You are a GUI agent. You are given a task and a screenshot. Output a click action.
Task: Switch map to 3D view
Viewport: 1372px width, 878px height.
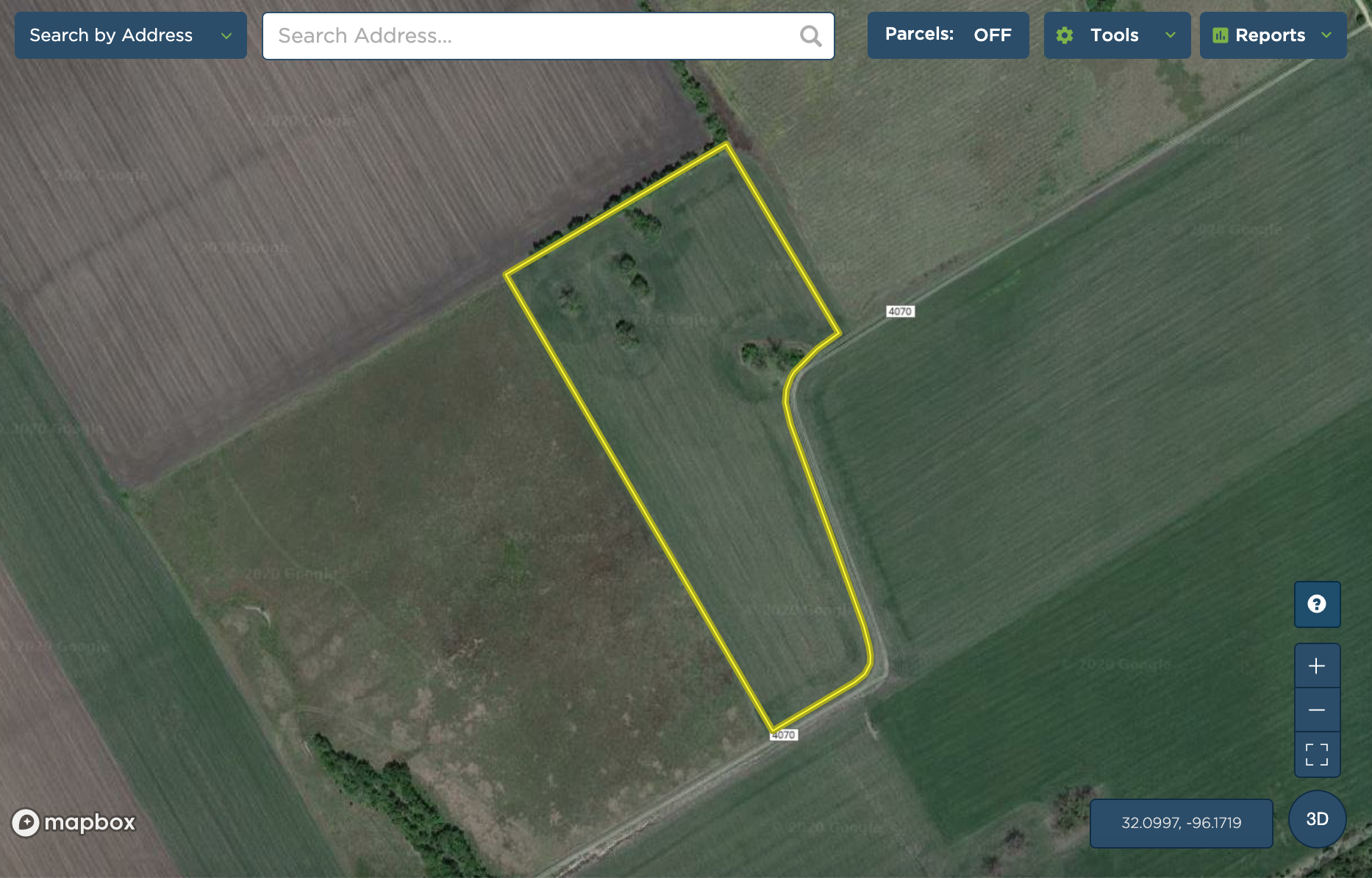pyautogui.click(x=1317, y=819)
